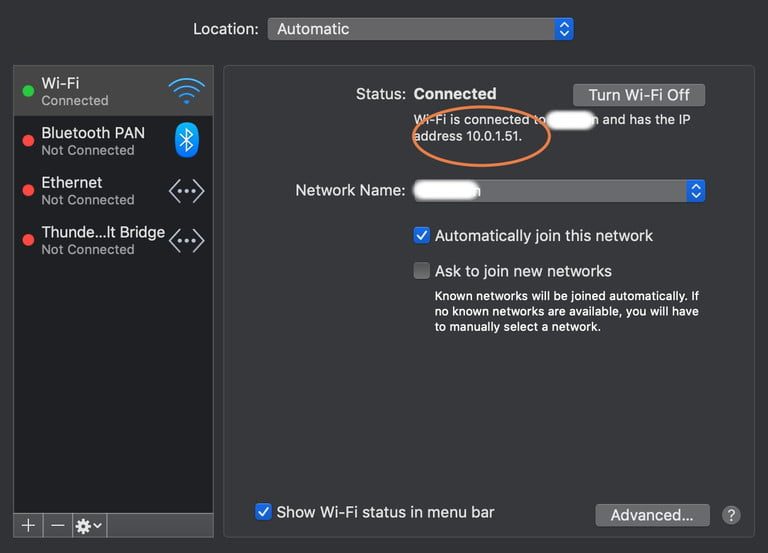Click the Ethernet connection arrows icon
768x553 pixels.
click(x=186, y=190)
